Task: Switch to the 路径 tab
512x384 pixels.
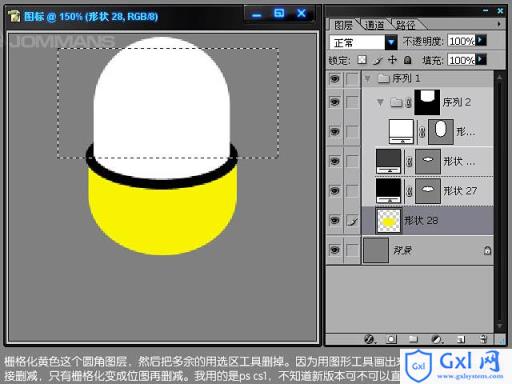Action: pos(405,25)
